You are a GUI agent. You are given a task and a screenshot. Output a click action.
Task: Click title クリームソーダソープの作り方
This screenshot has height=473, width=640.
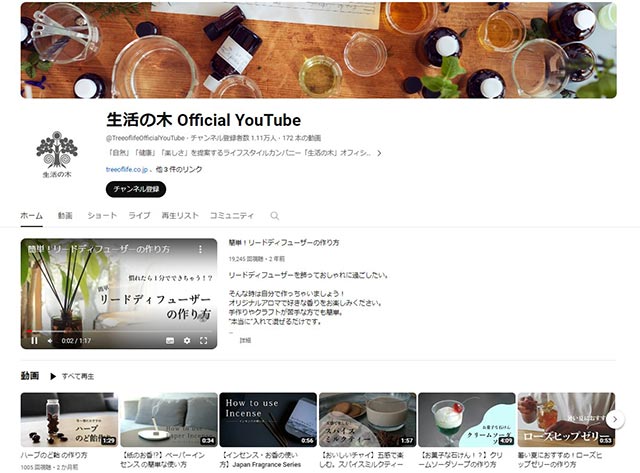461,460
